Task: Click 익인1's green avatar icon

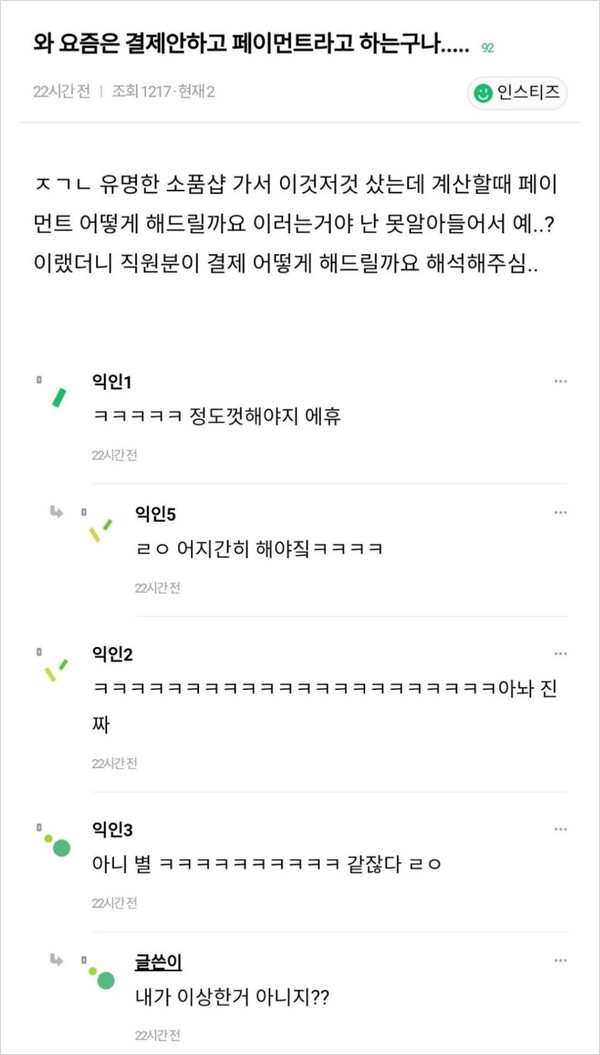Action: point(57,396)
